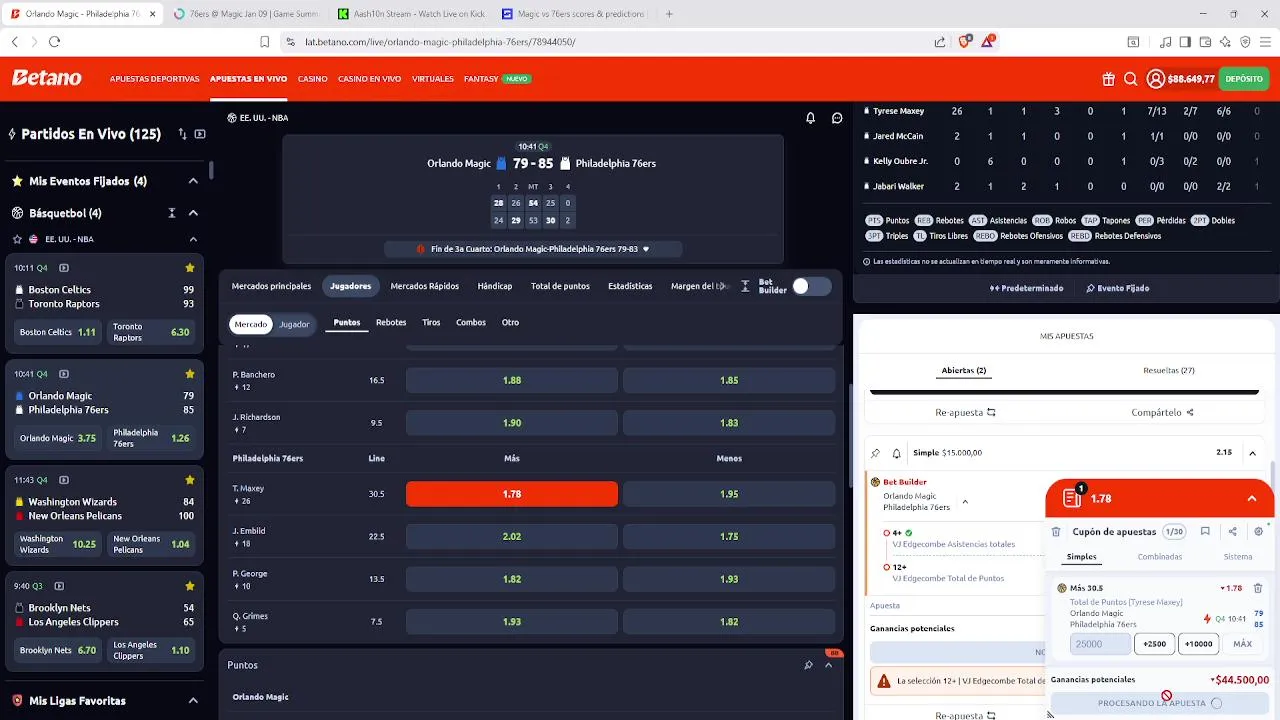The height and width of the screenshot is (720, 1280).
Task: Open the Resueltas (27) bets tab
Action: click(1169, 371)
